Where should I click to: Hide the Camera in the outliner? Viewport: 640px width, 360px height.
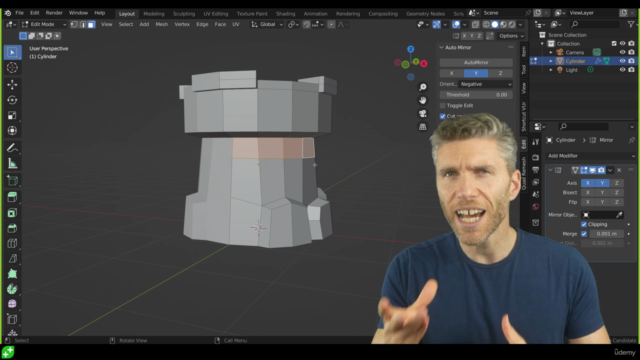pyautogui.click(x=622, y=52)
